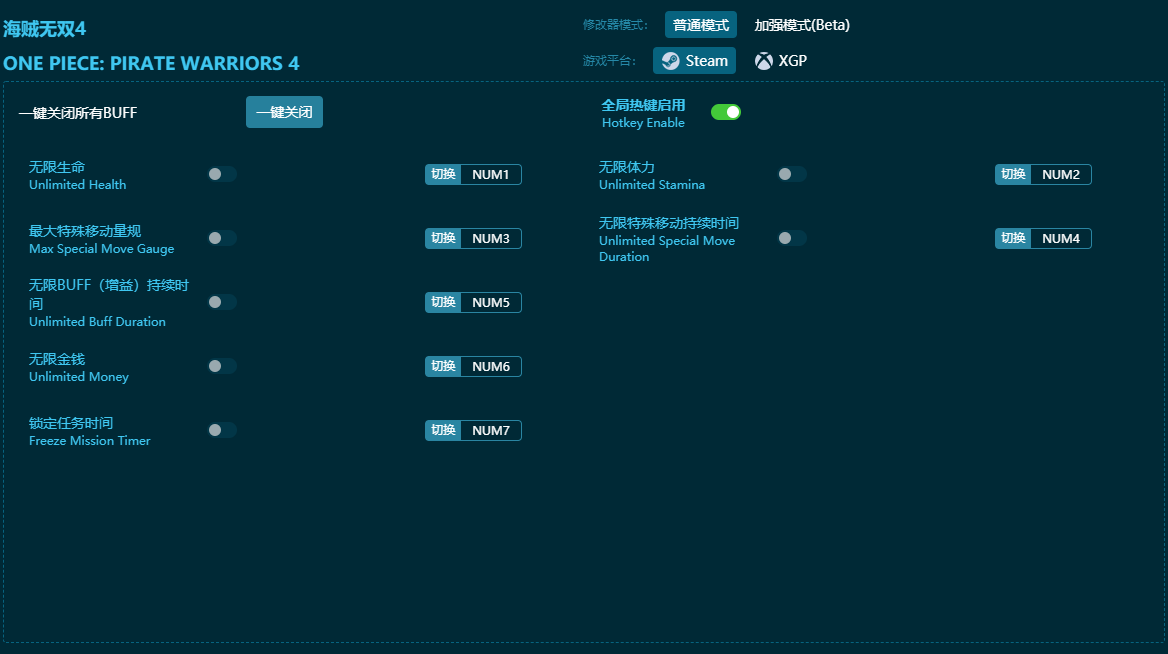Toggle Unlimited Health switch

pyautogui.click(x=221, y=174)
